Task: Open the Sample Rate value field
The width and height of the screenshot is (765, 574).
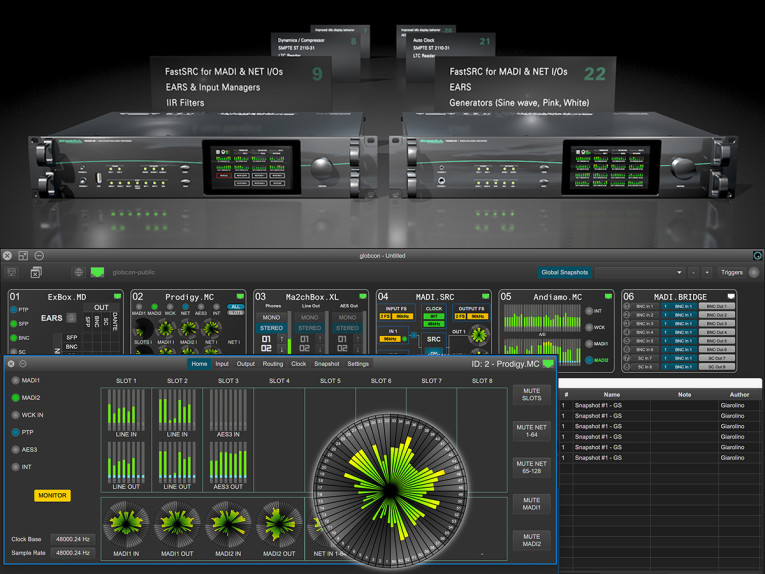Action: point(71,553)
